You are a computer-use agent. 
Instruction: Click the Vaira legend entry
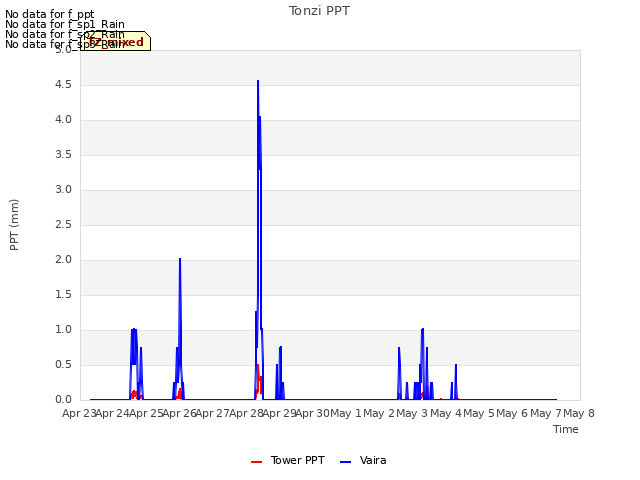363,460
